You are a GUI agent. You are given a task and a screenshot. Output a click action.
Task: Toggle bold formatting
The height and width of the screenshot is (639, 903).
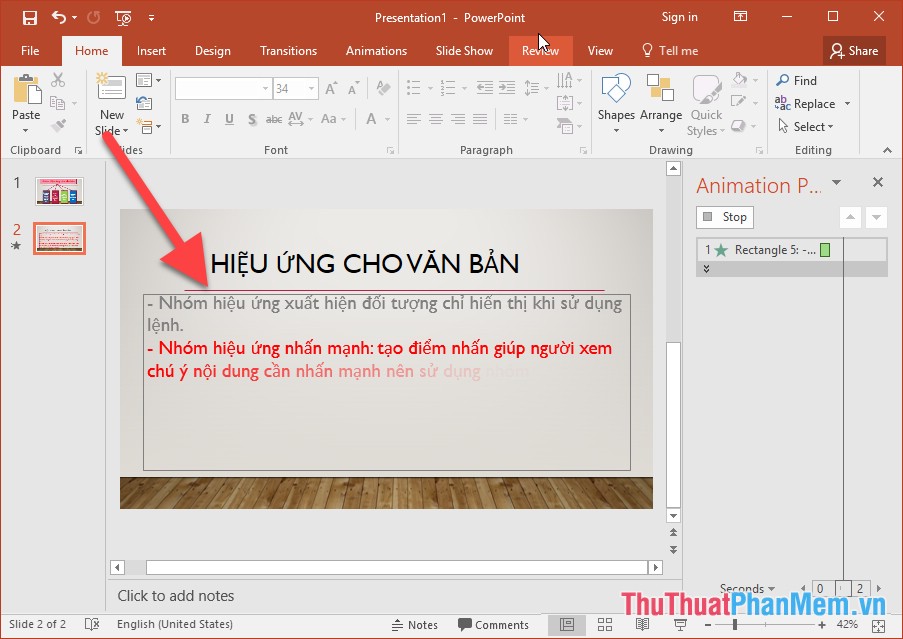click(185, 118)
